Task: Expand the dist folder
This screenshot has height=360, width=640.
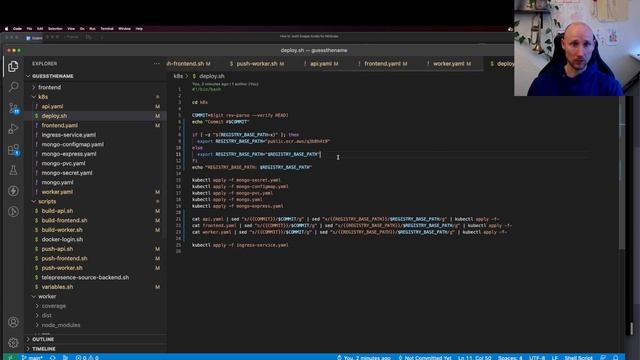Action: click(47, 316)
